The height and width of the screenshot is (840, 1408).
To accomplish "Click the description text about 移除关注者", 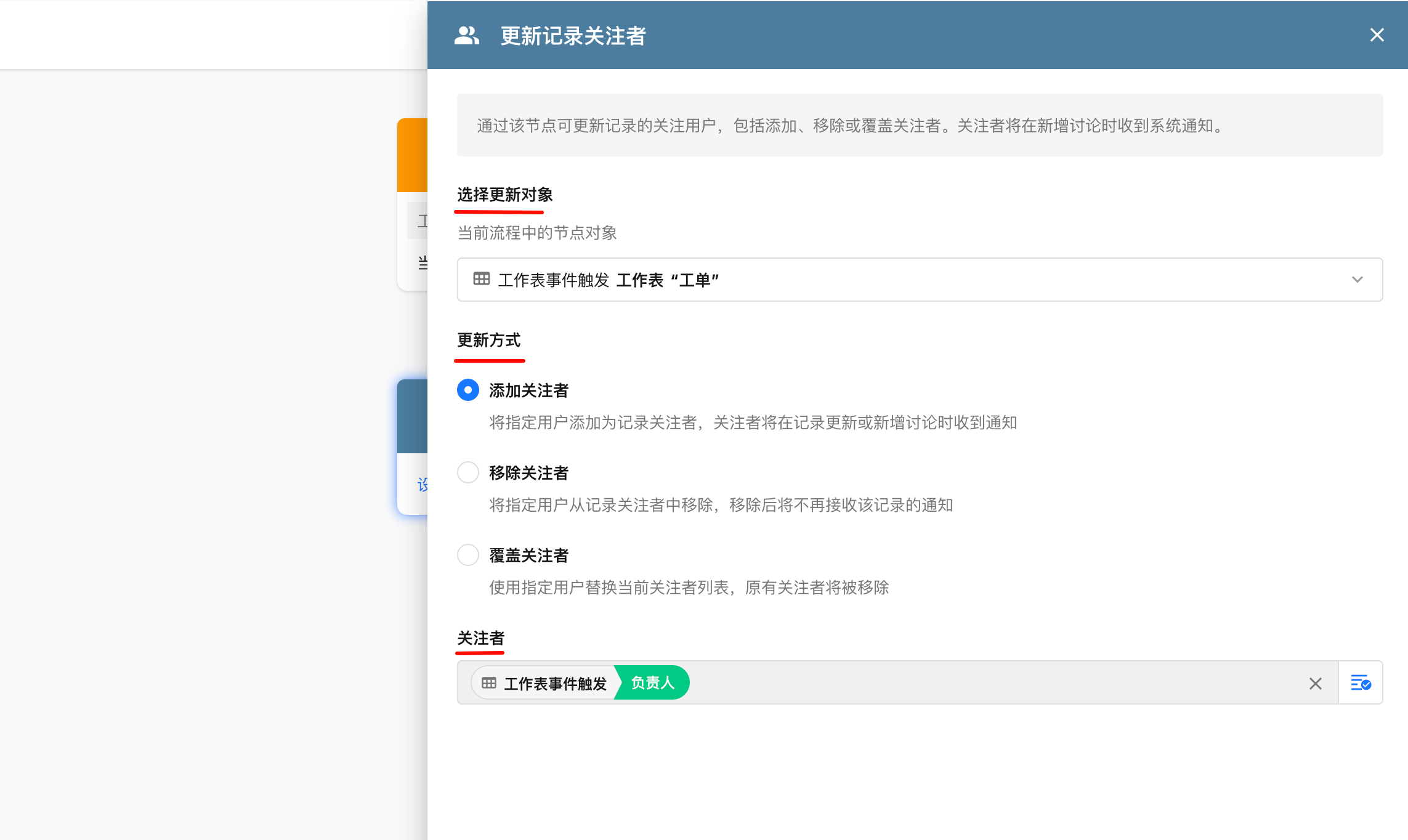I will [x=721, y=505].
